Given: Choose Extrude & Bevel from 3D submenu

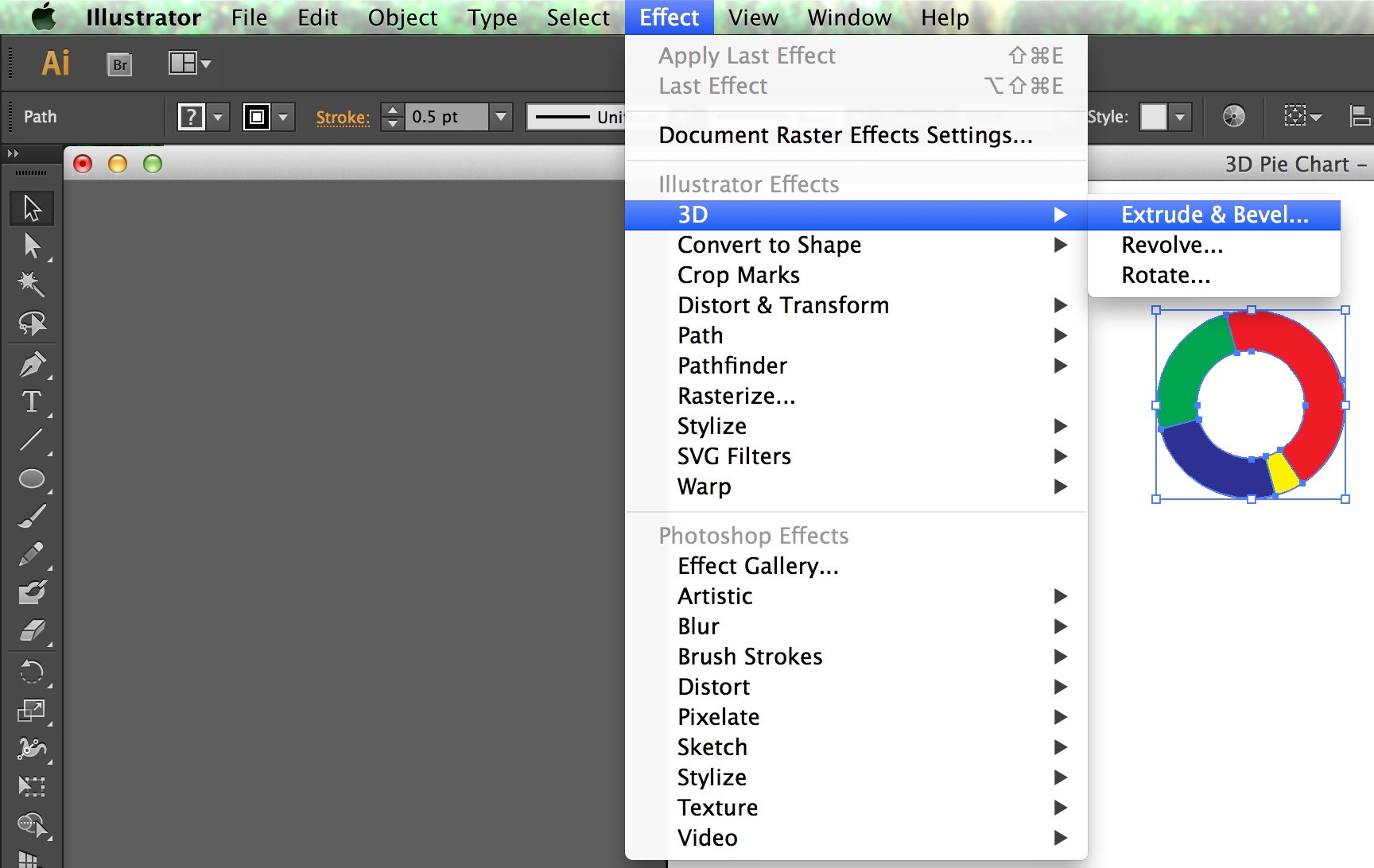Looking at the screenshot, I should (1214, 215).
